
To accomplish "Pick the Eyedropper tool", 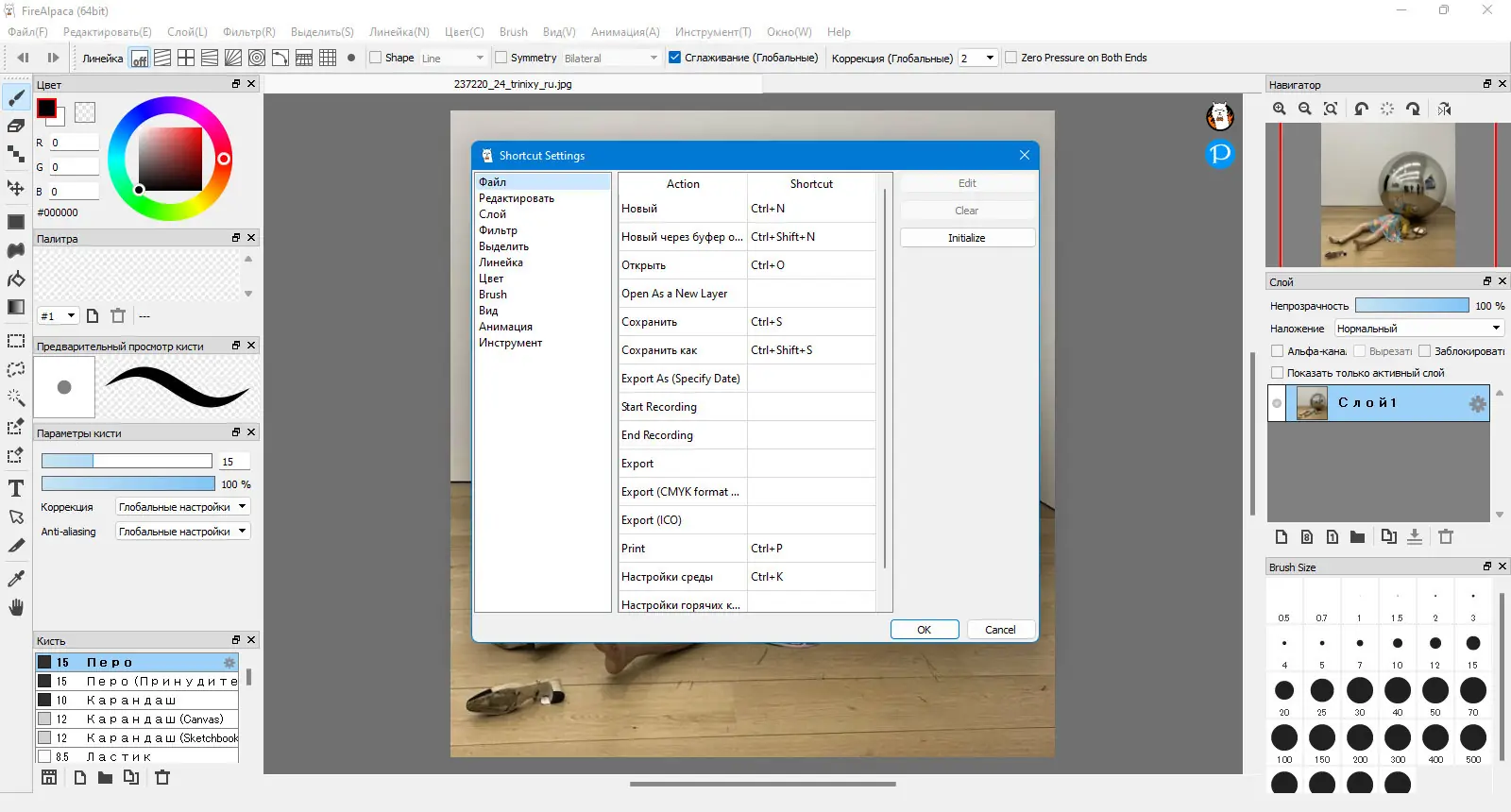I will (x=16, y=578).
